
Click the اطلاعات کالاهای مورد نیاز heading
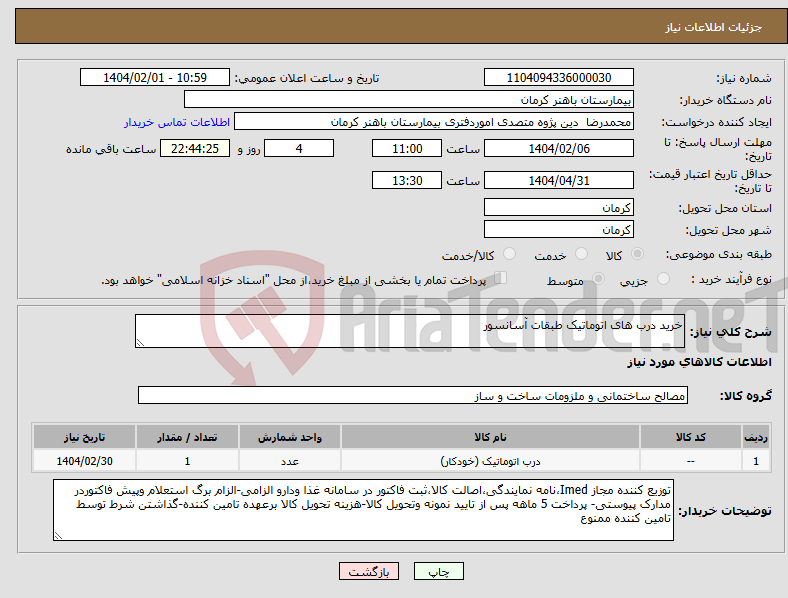pyautogui.click(x=699, y=362)
